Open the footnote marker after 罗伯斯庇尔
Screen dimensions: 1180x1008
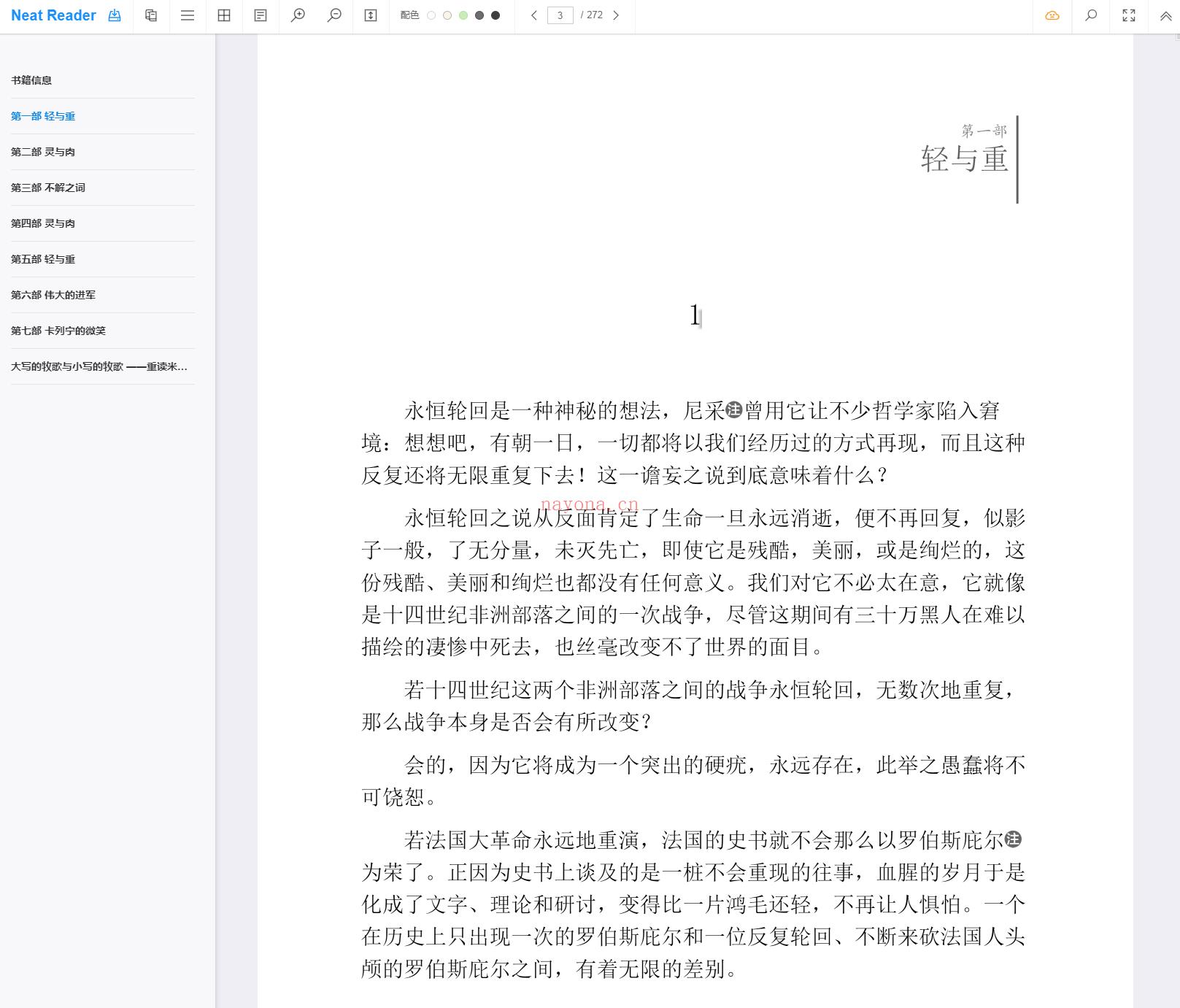[1014, 839]
